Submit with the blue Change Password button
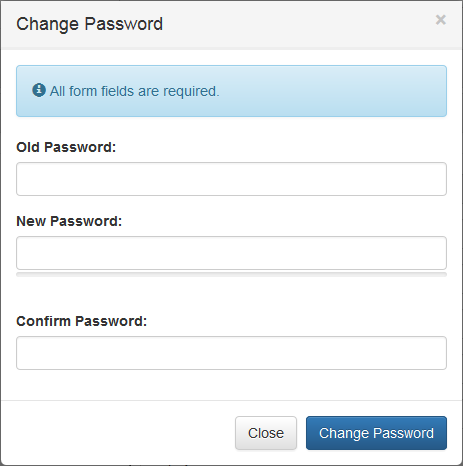The image size is (463, 466). coord(376,433)
